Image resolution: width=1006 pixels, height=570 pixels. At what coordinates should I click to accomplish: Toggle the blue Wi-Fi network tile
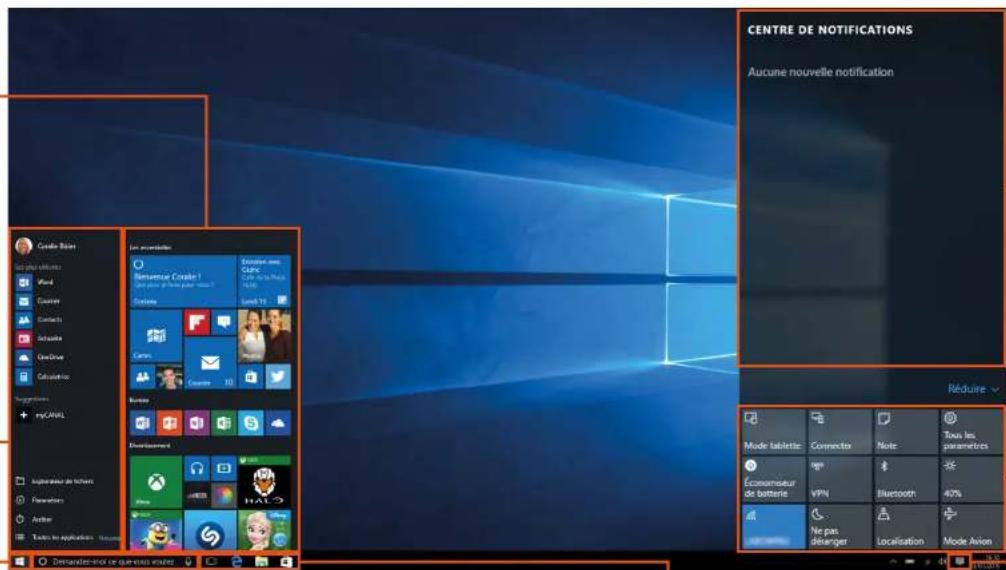[772, 526]
